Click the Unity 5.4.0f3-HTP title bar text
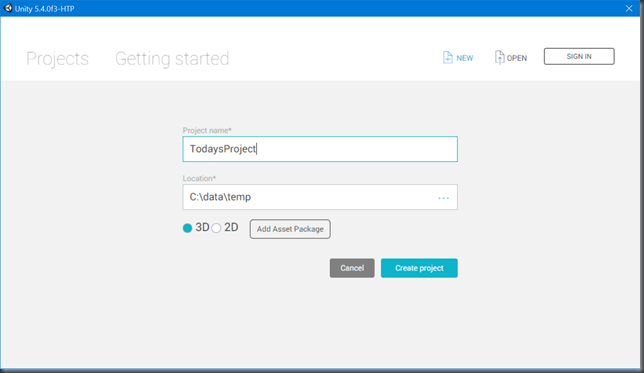The height and width of the screenshot is (373, 644). click(44, 9)
